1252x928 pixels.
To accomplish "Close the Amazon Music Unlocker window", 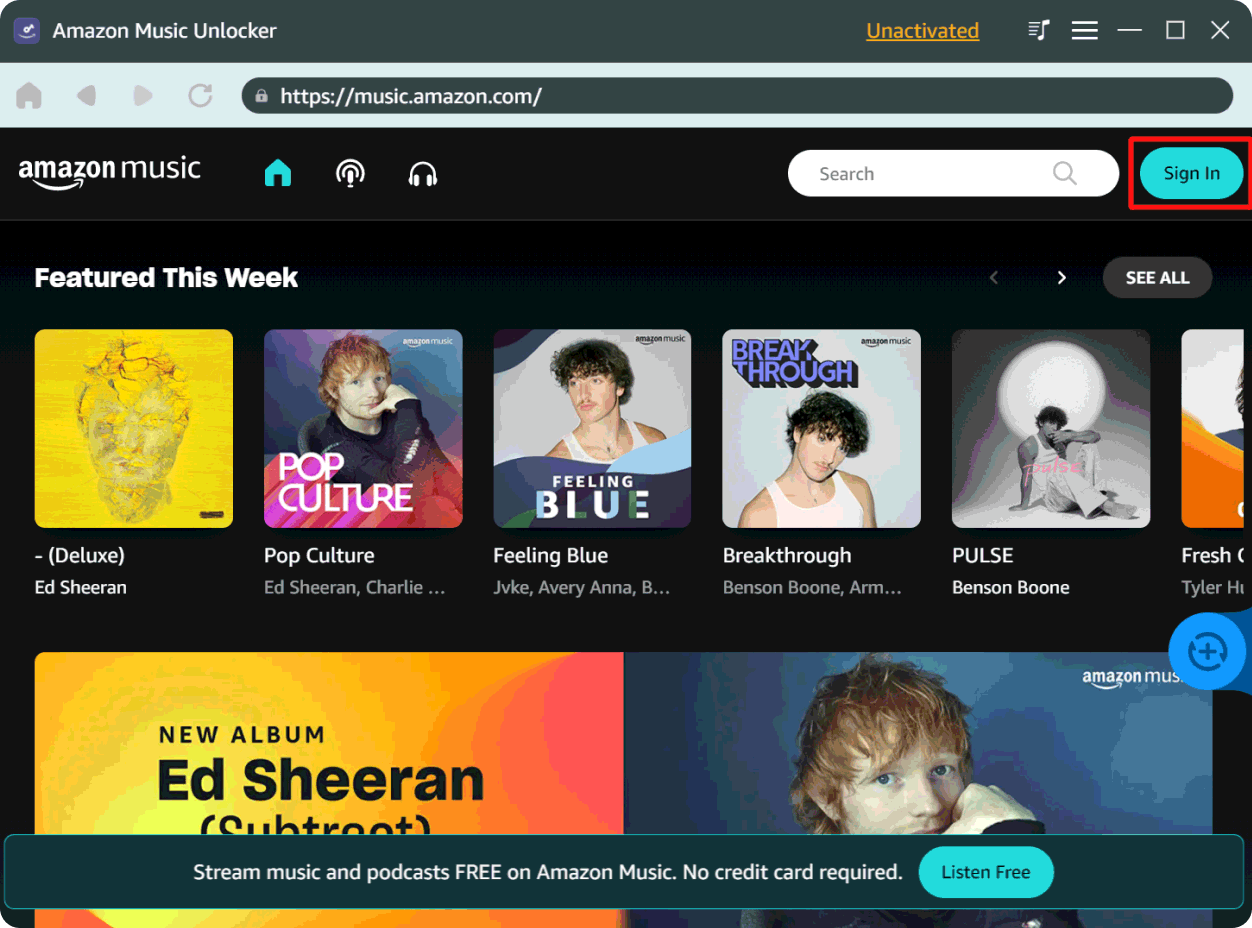I will tap(1220, 30).
